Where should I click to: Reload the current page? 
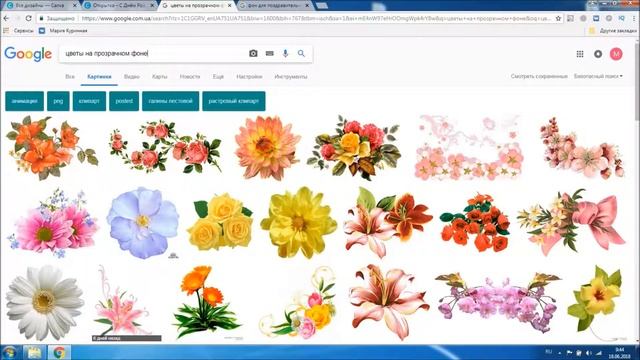28,18
